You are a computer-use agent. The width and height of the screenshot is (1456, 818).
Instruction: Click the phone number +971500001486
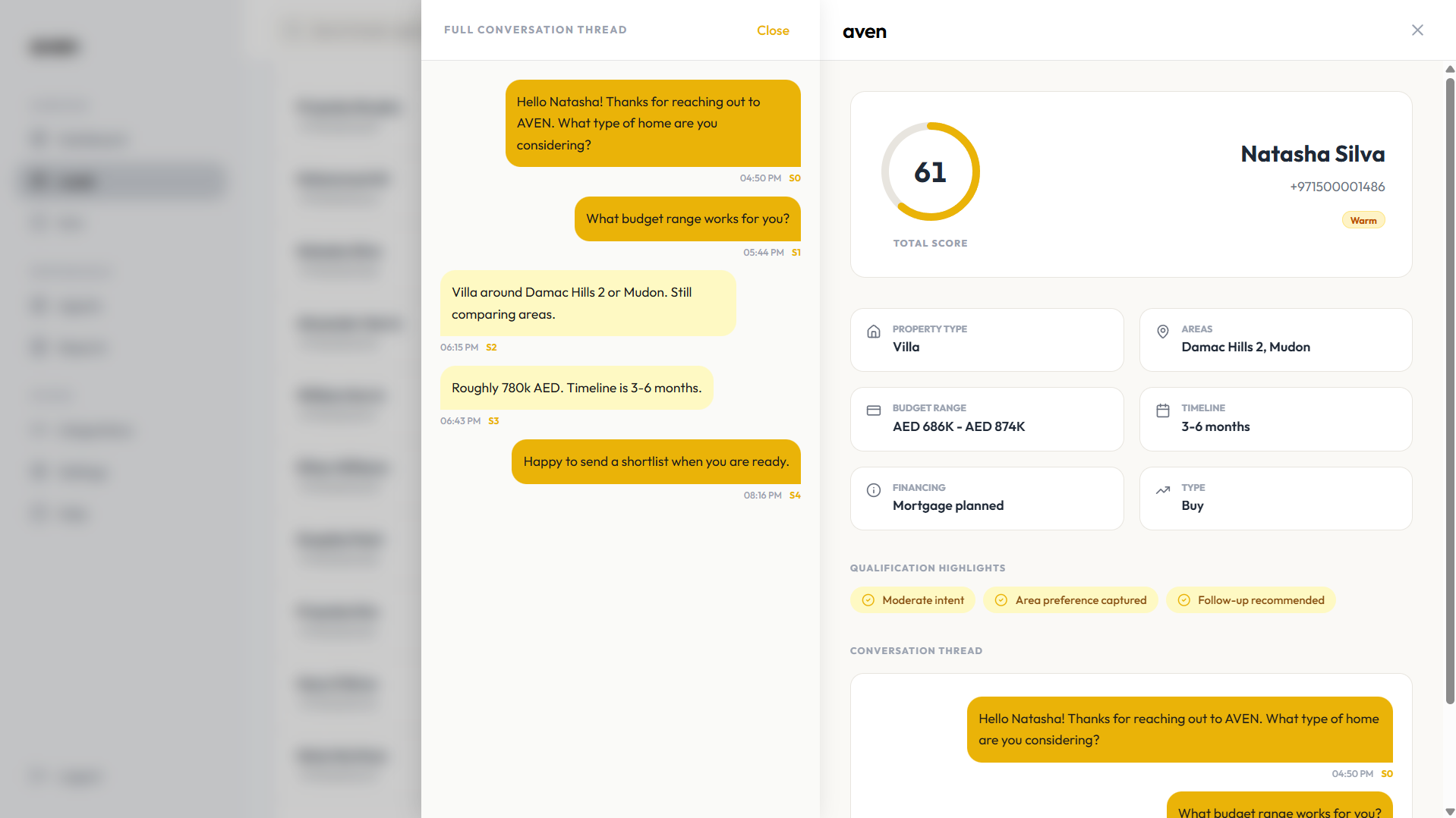1337,187
